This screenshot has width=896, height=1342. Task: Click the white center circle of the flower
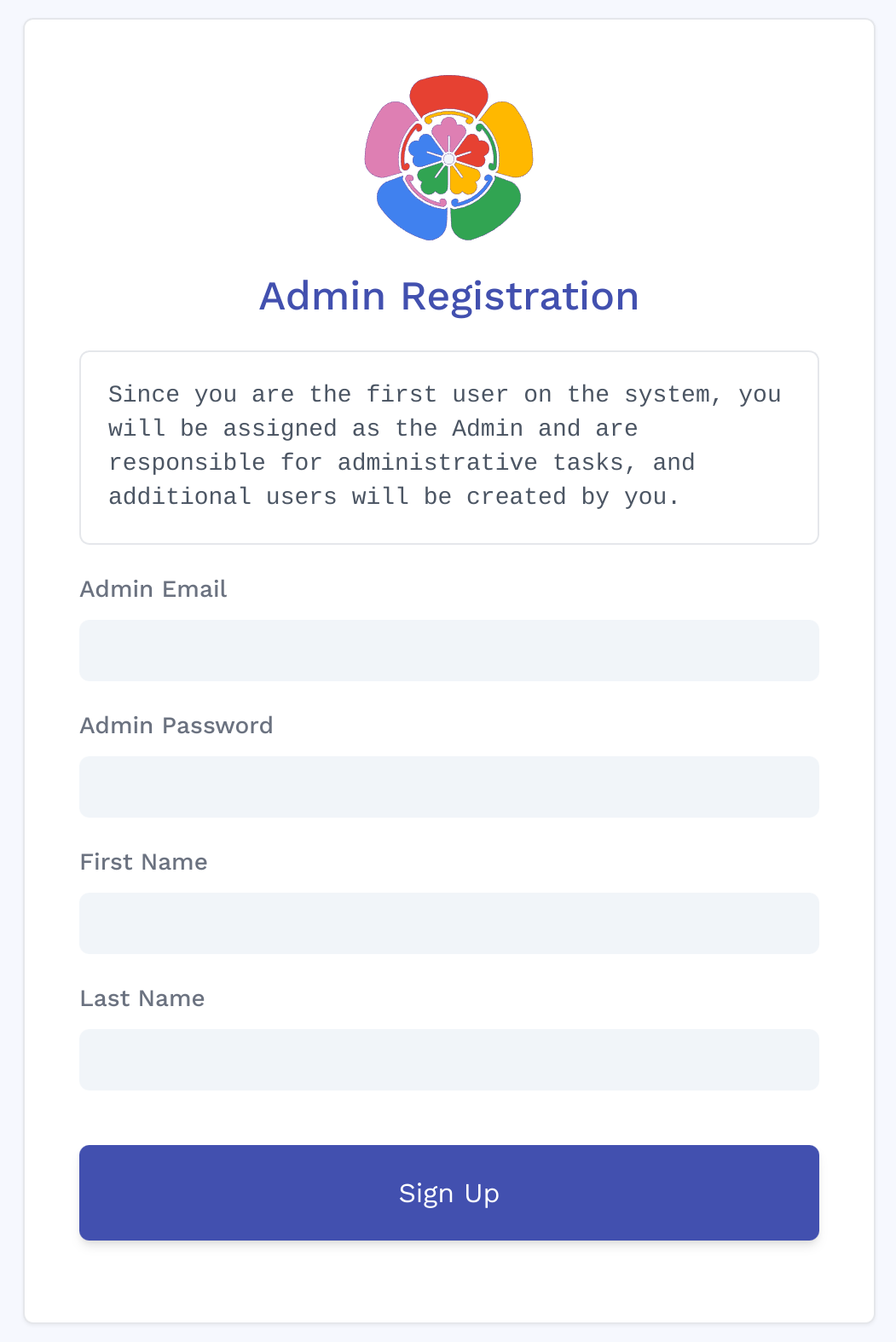[448, 159]
